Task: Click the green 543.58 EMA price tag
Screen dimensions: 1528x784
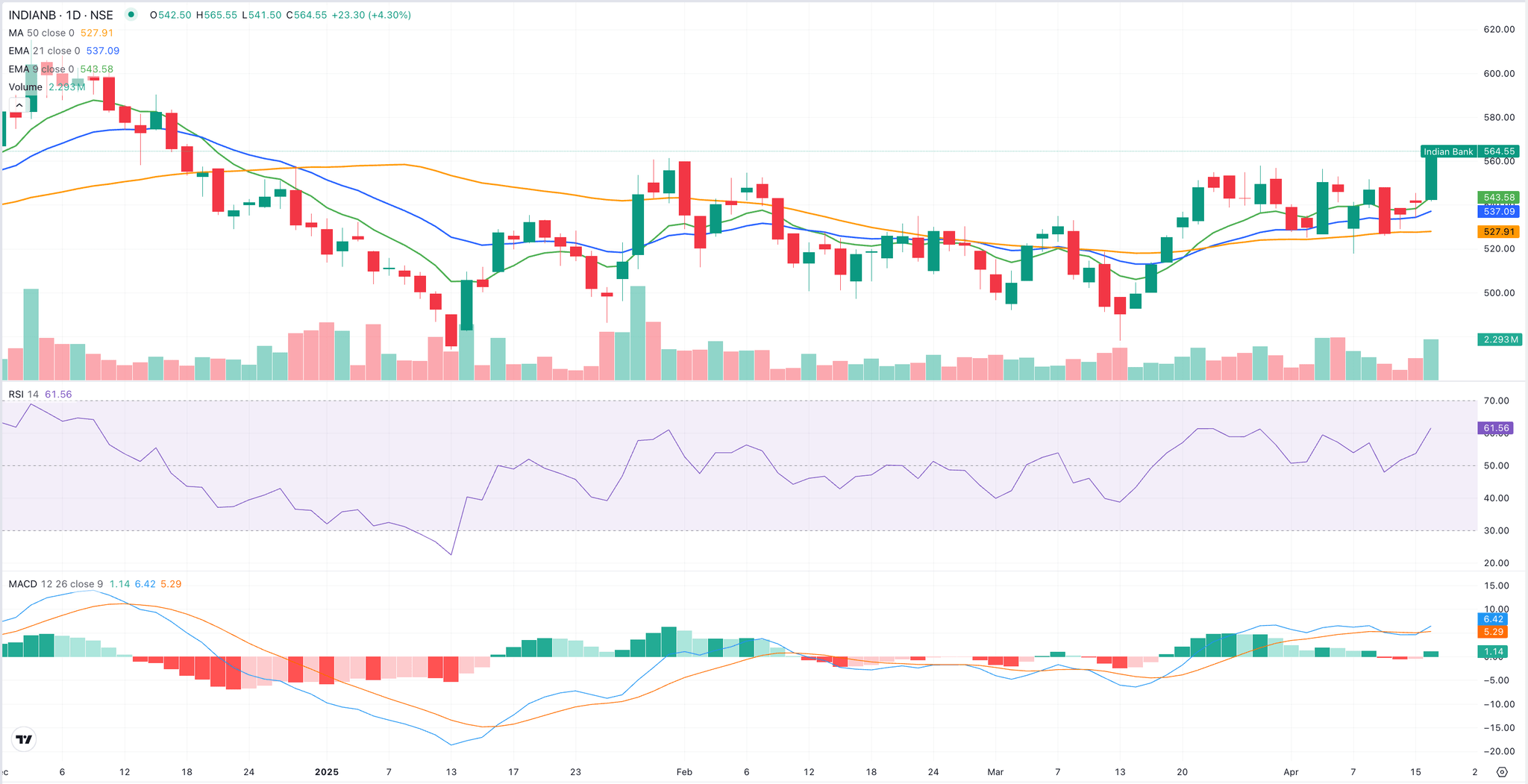Action: (1498, 198)
